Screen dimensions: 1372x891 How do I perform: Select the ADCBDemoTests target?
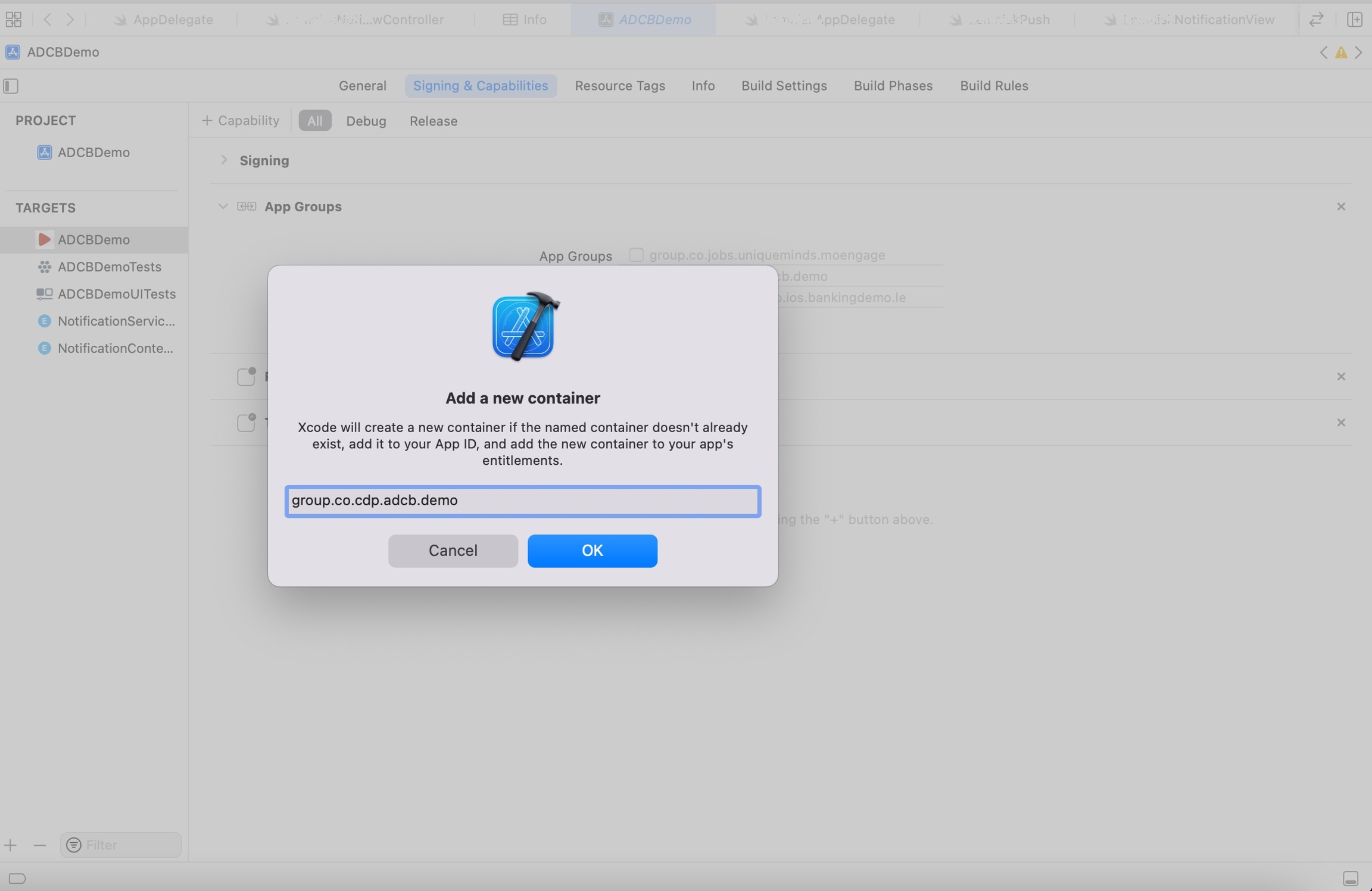(x=109, y=267)
